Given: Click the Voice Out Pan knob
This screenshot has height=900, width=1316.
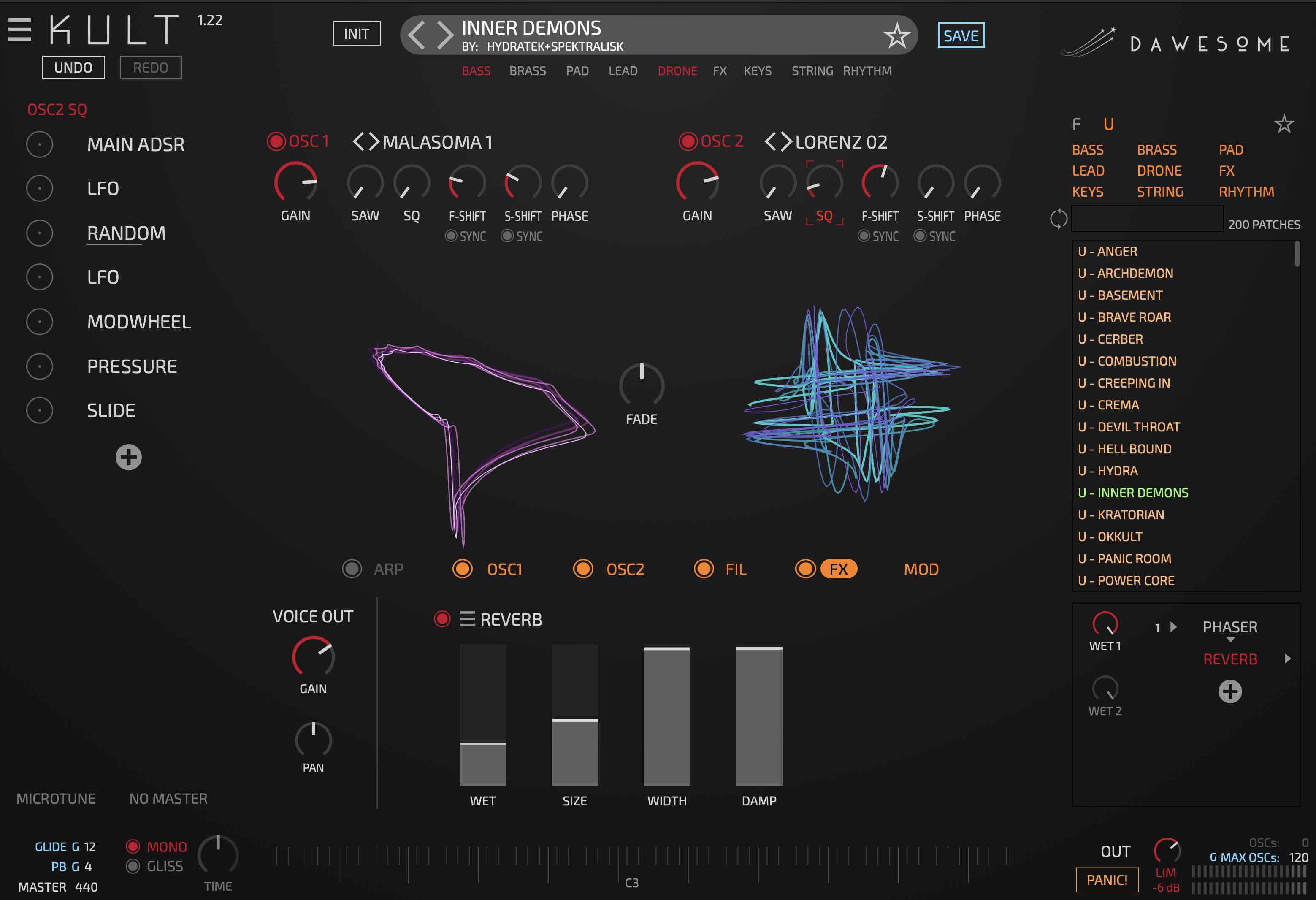Looking at the screenshot, I should [313, 739].
